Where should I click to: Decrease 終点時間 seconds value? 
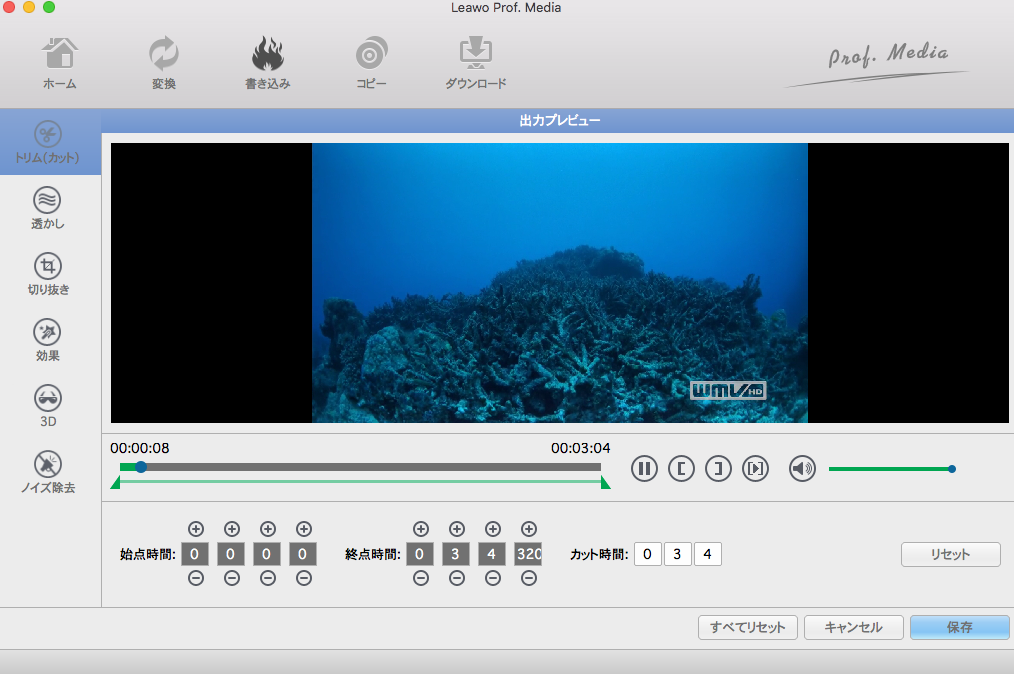[493, 578]
